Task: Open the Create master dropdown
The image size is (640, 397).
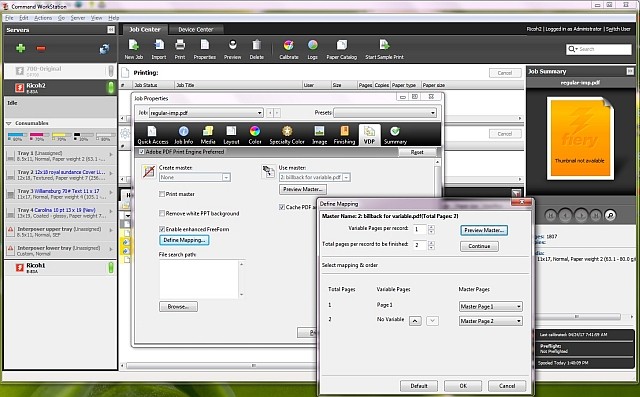Action: [x=195, y=177]
